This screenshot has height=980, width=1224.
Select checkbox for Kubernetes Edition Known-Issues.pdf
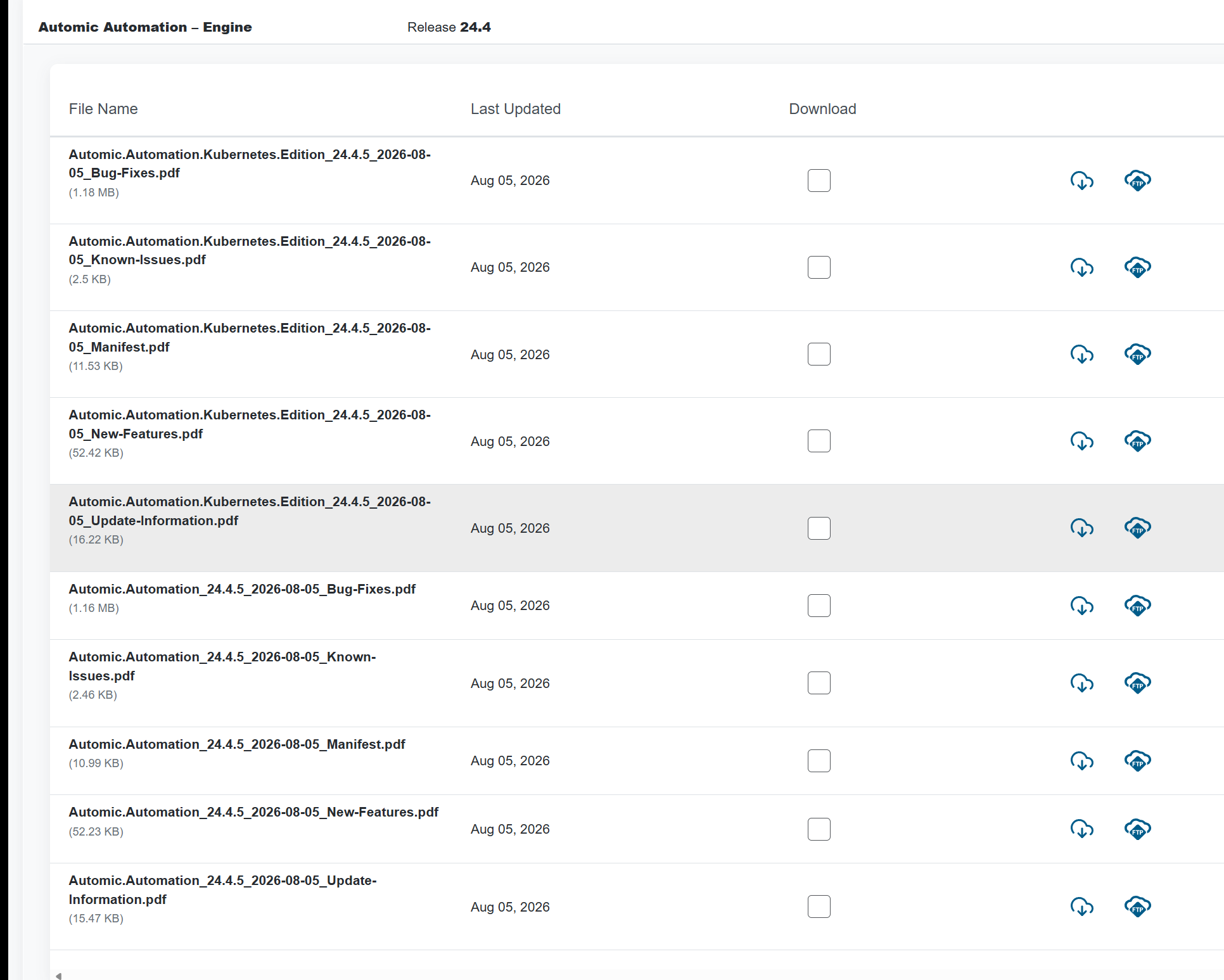(819, 267)
